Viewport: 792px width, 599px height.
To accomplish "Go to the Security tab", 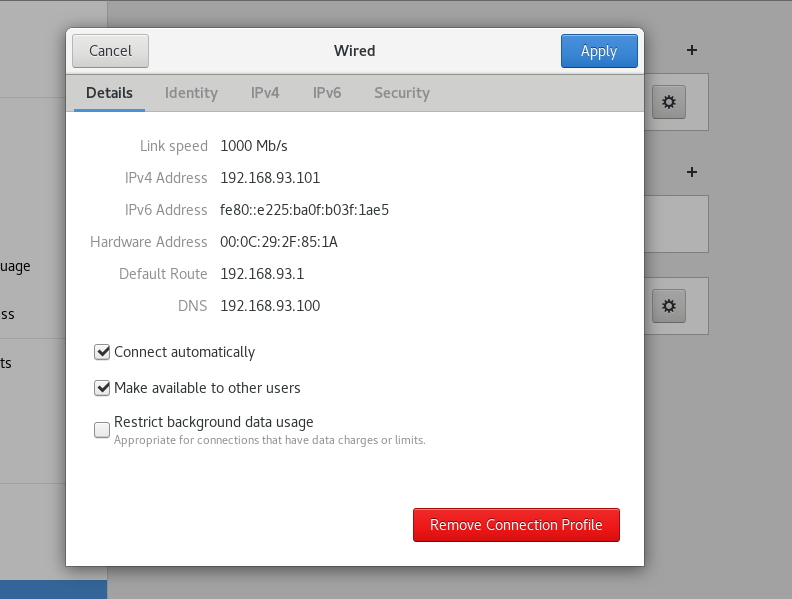I will (x=401, y=93).
